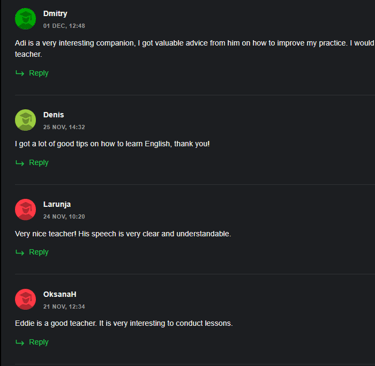Open Dmitry's username profile
The height and width of the screenshot is (366, 375).
point(55,14)
